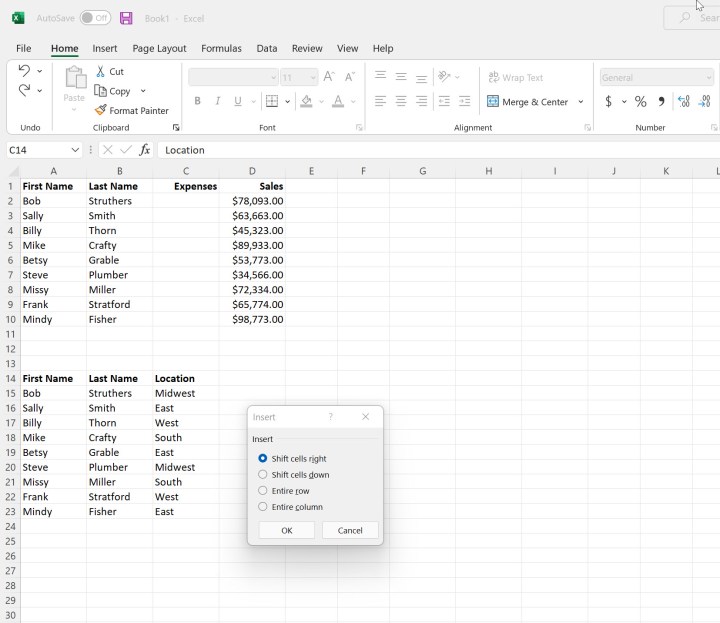Click the Insert Function fx icon
The image size is (720, 623).
(145, 150)
